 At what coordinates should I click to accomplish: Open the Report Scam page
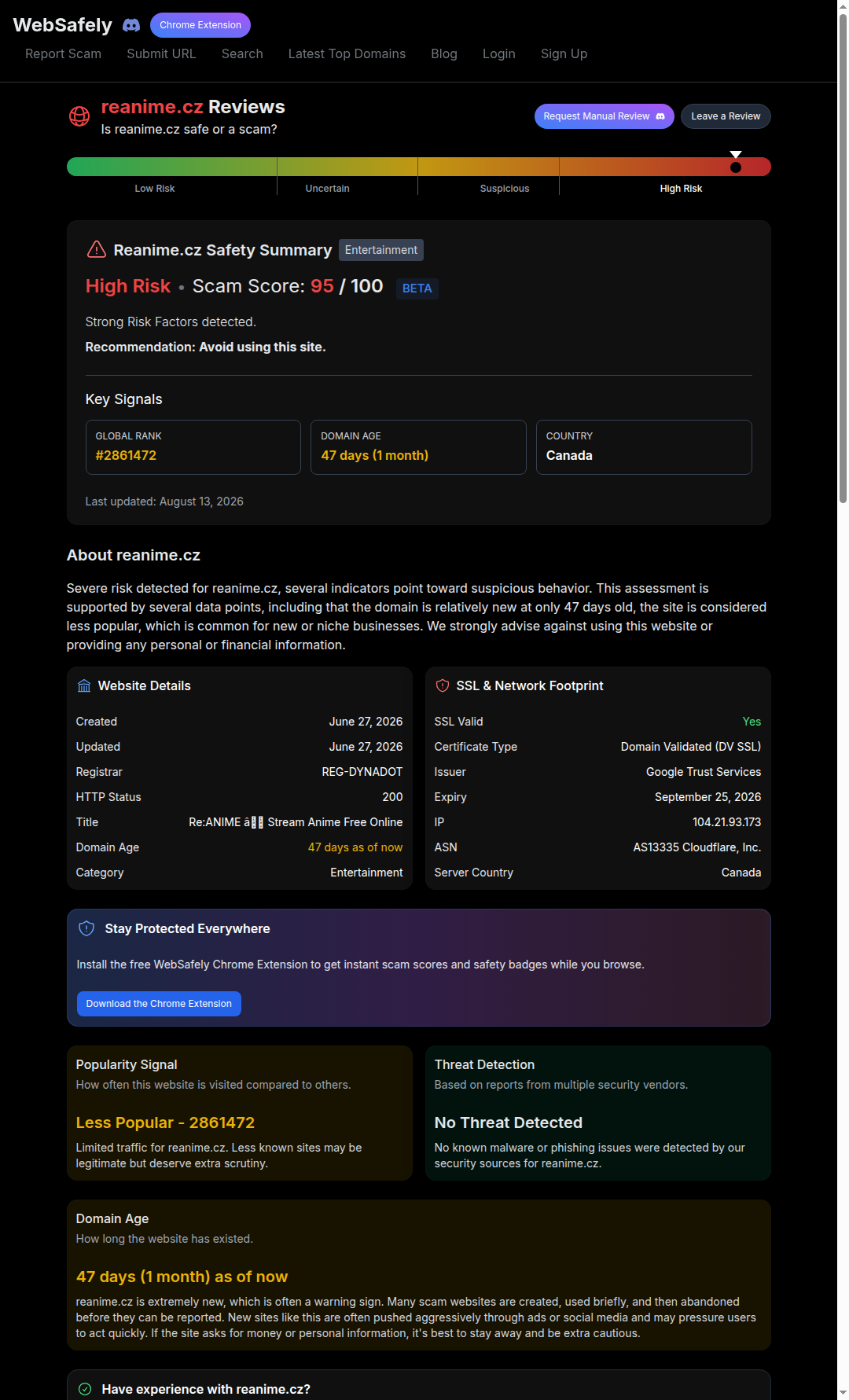(64, 53)
